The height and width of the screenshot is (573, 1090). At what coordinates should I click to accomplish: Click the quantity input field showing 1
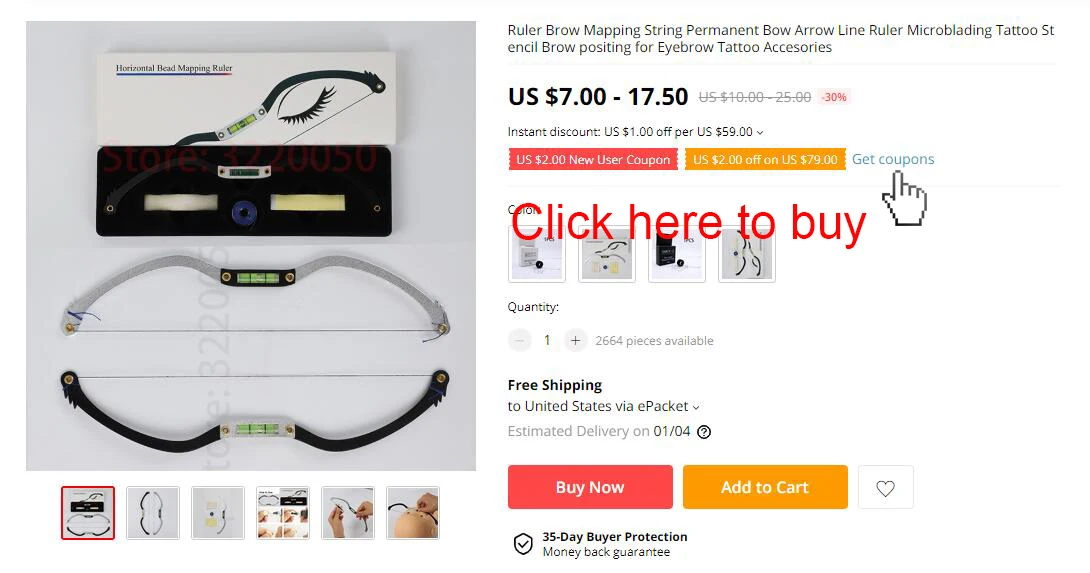point(547,340)
